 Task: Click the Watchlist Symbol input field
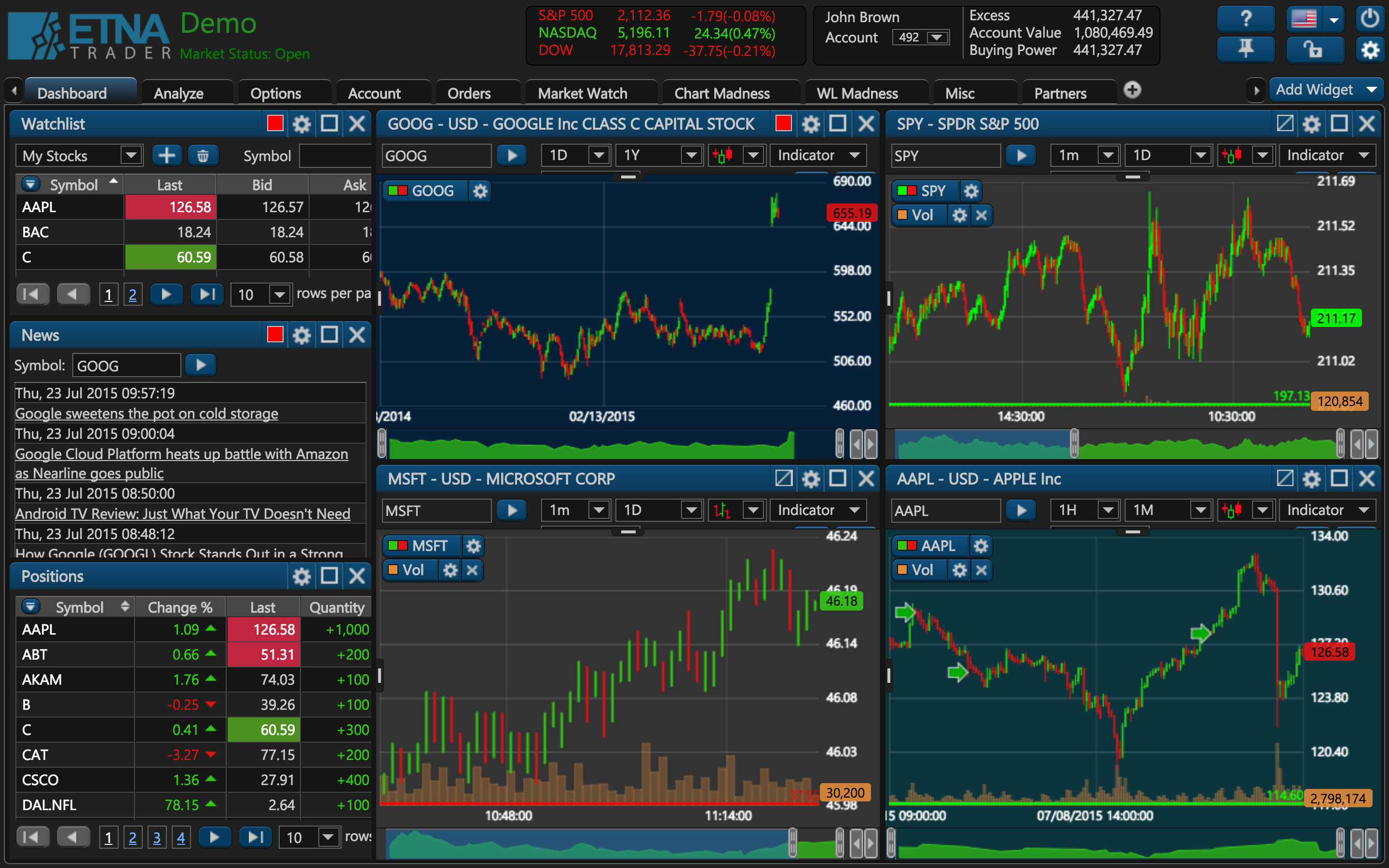(x=335, y=156)
